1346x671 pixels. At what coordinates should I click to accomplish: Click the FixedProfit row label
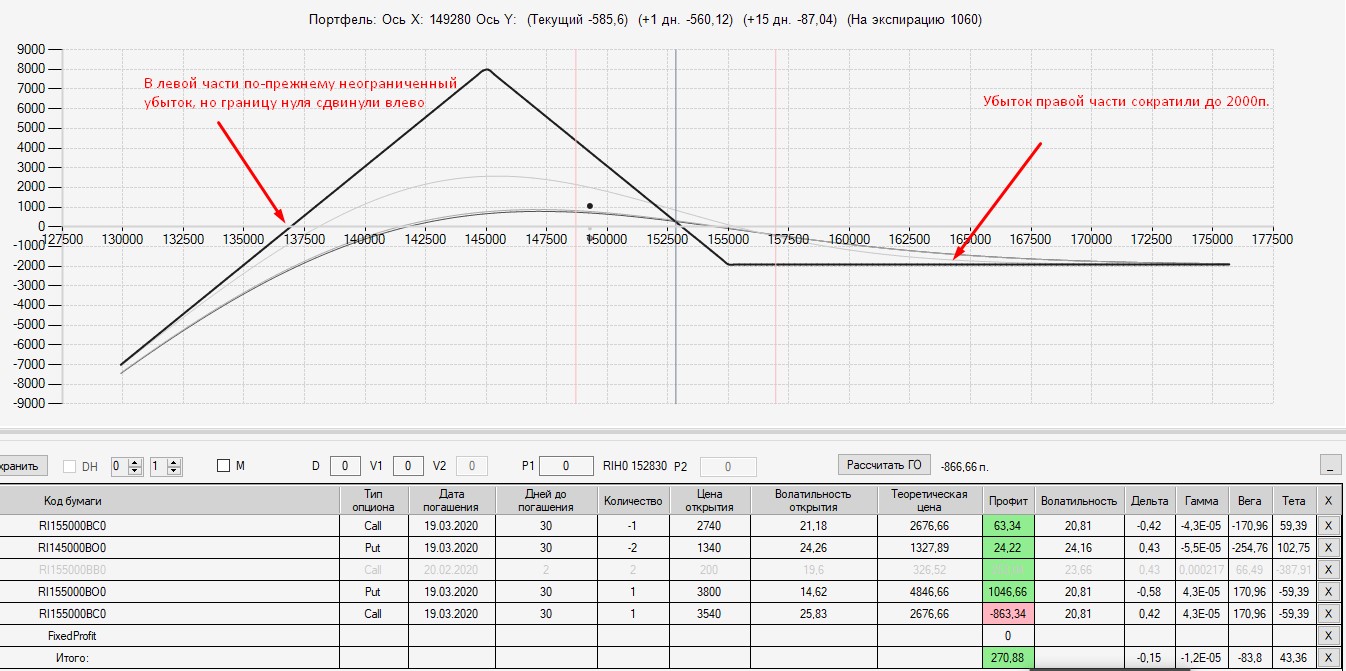(72, 636)
